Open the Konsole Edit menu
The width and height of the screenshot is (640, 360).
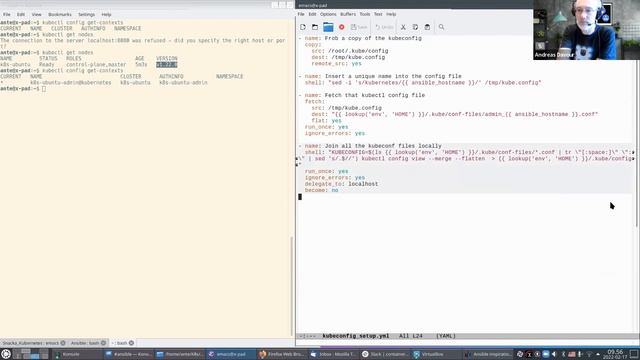[x=21, y=14]
